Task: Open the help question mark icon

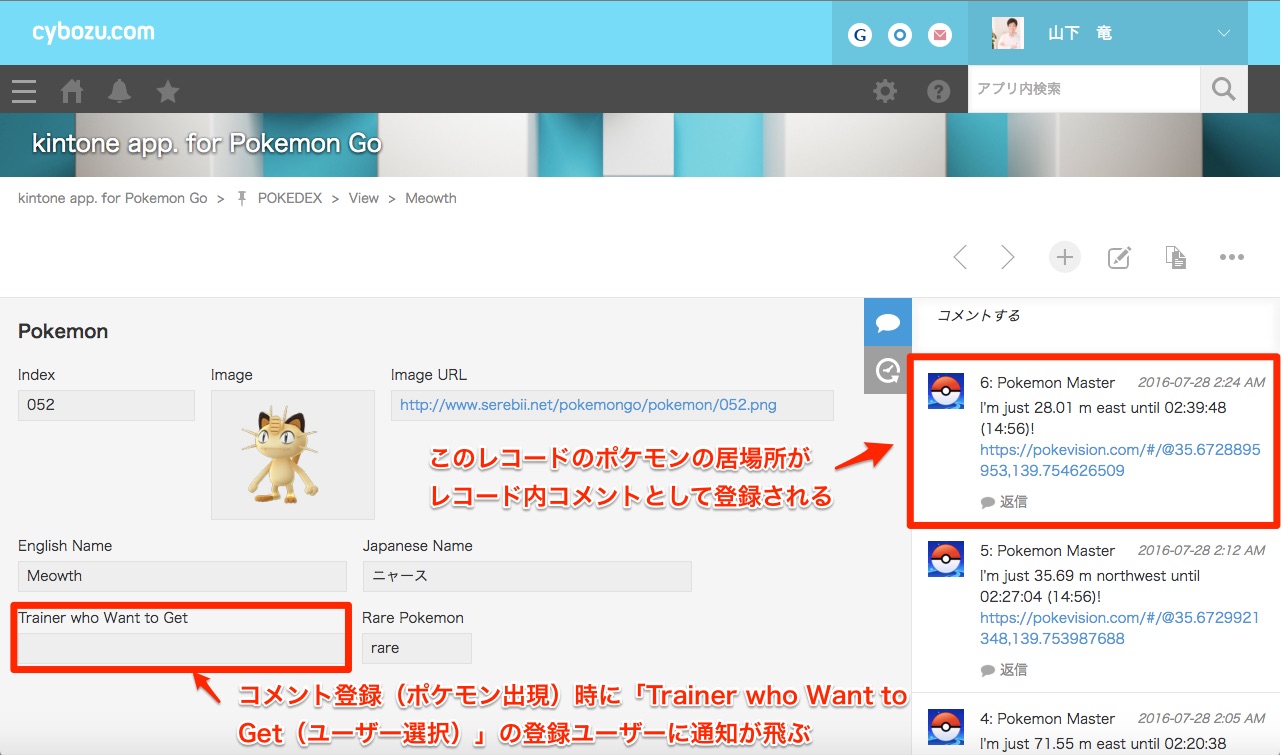Action: point(938,92)
